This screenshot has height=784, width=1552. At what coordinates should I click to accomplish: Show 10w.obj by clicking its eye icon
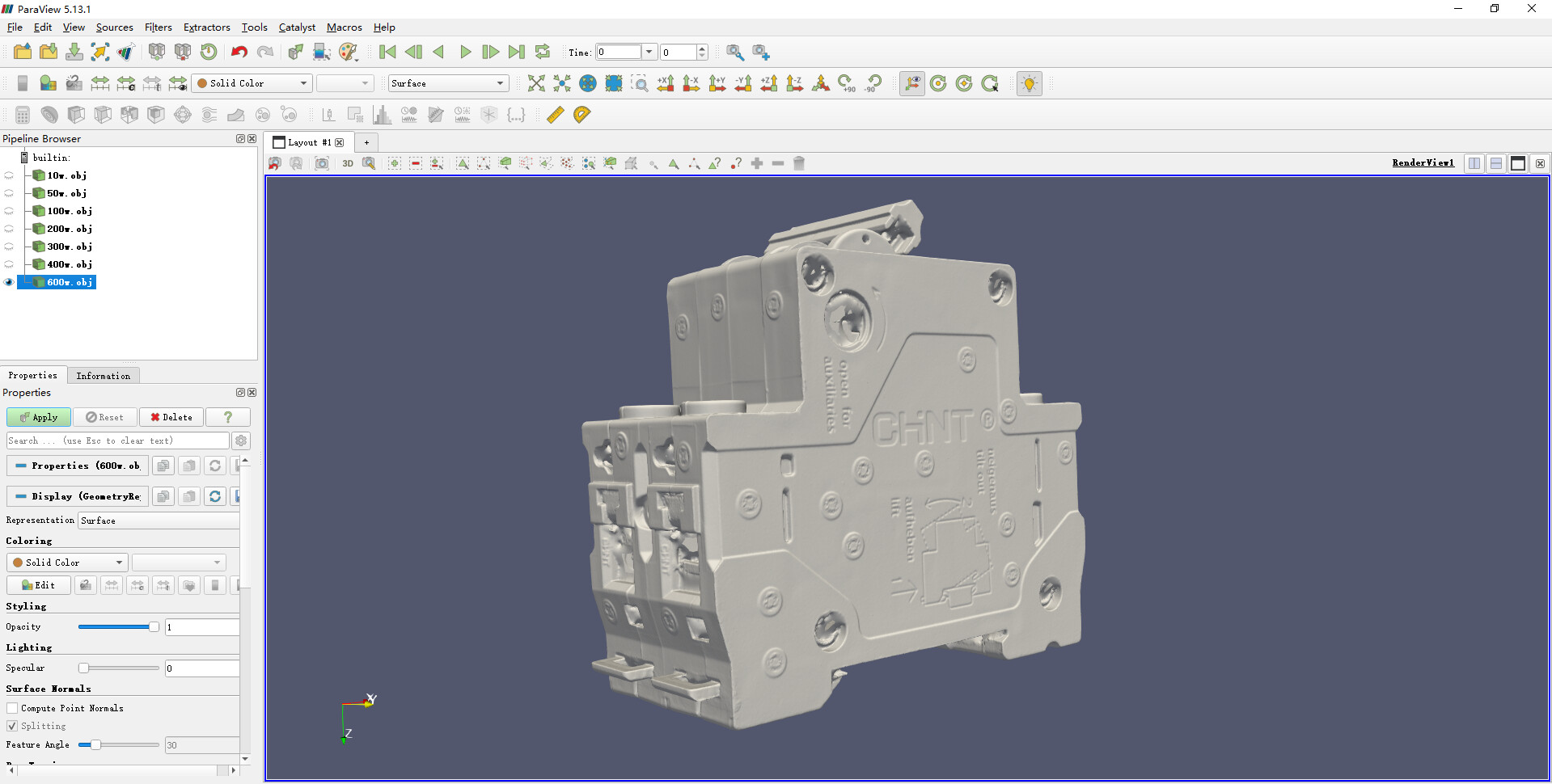pos(9,175)
